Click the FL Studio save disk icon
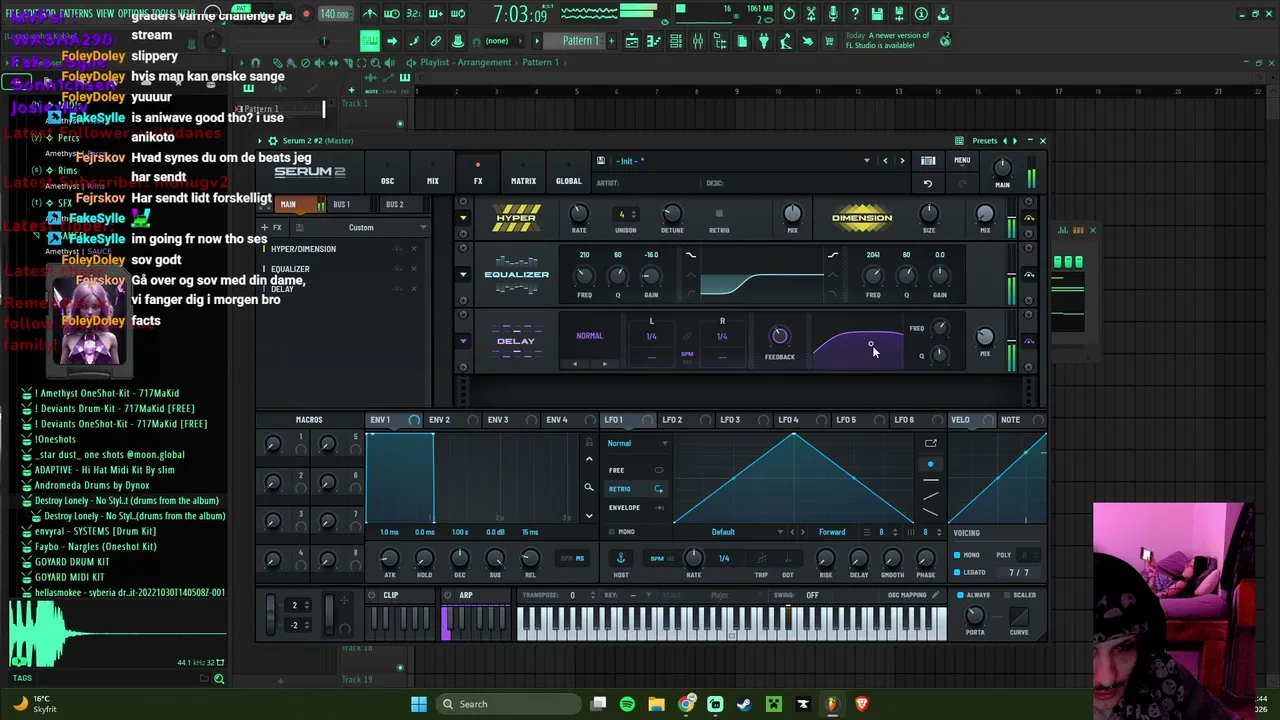 [877, 14]
